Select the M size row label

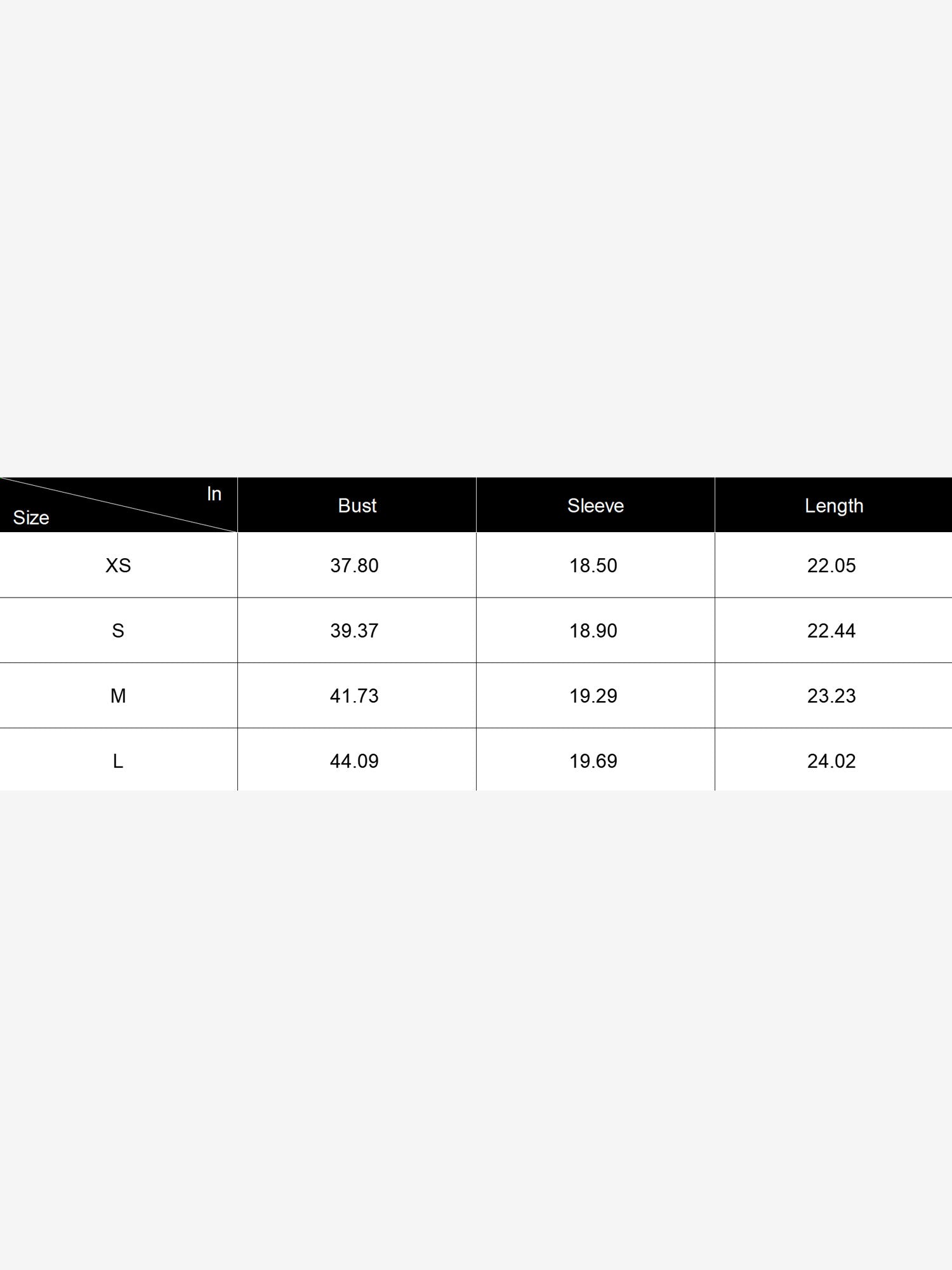point(118,696)
